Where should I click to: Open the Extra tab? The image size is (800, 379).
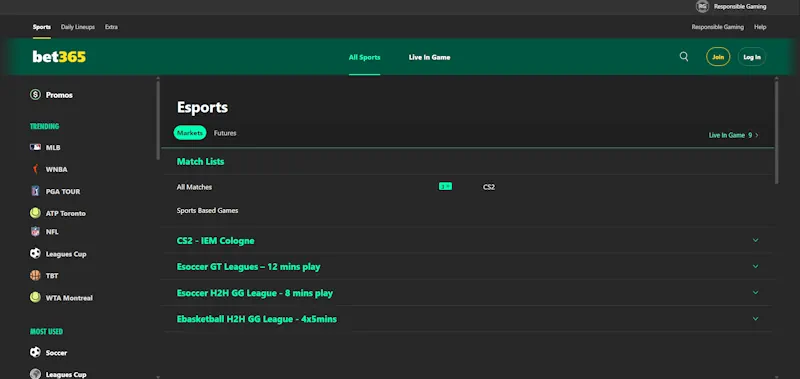[111, 27]
